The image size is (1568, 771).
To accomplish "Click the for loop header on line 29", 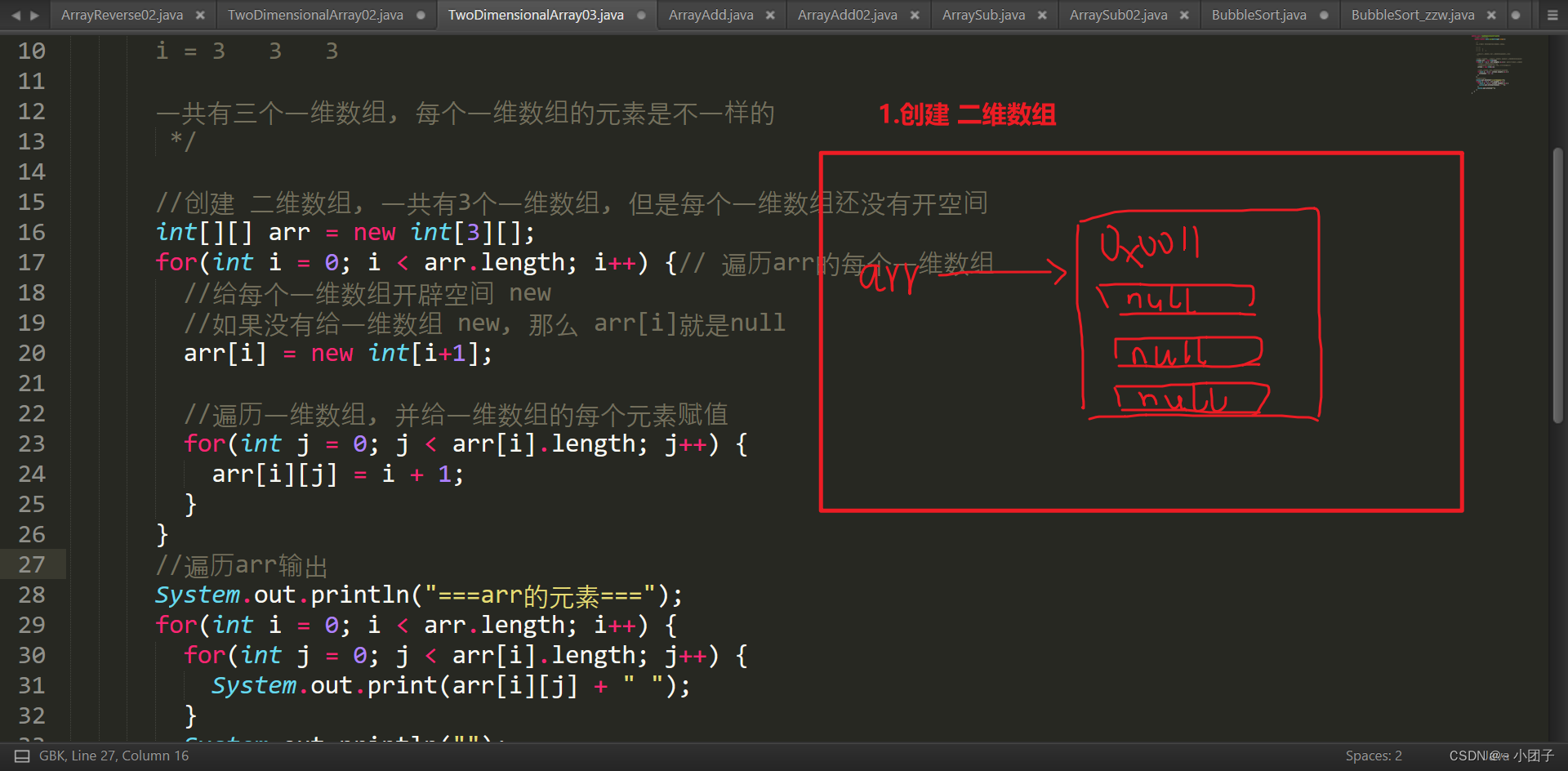I will pyautogui.click(x=416, y=626).
